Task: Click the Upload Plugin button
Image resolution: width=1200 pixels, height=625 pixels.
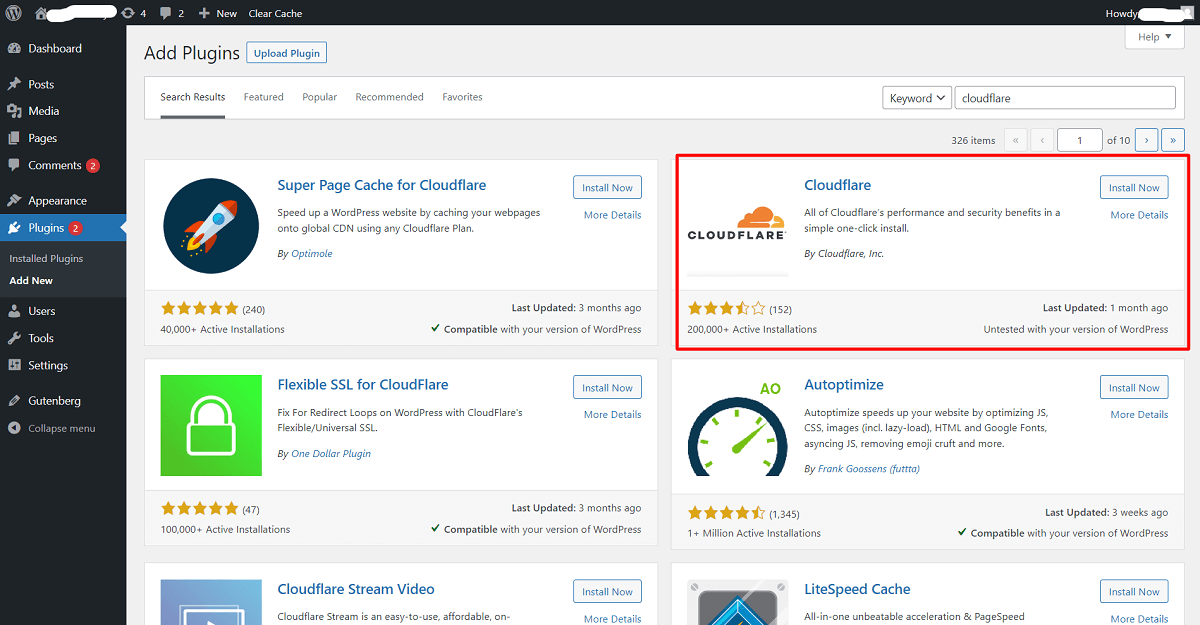Action: [286, 52]
